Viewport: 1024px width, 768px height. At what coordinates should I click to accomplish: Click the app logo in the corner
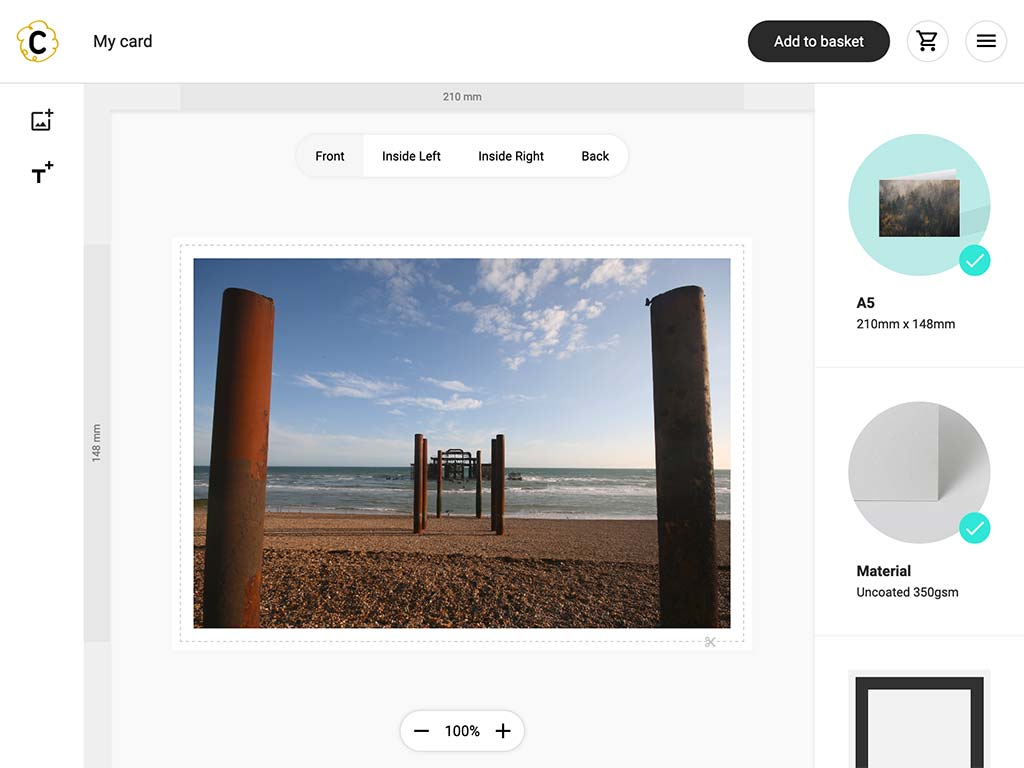[x=37, y=41]
